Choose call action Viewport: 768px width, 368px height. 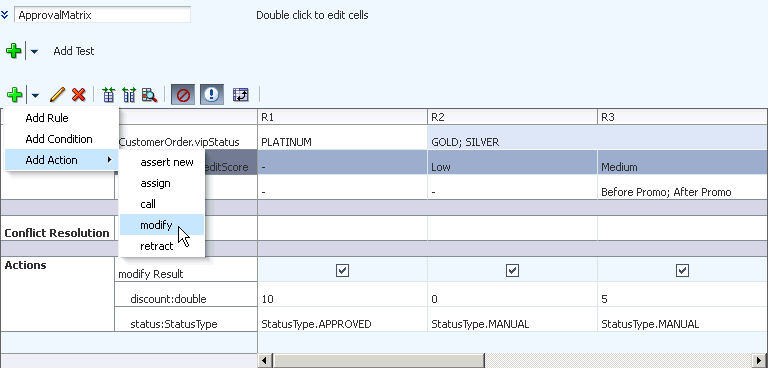162,204
